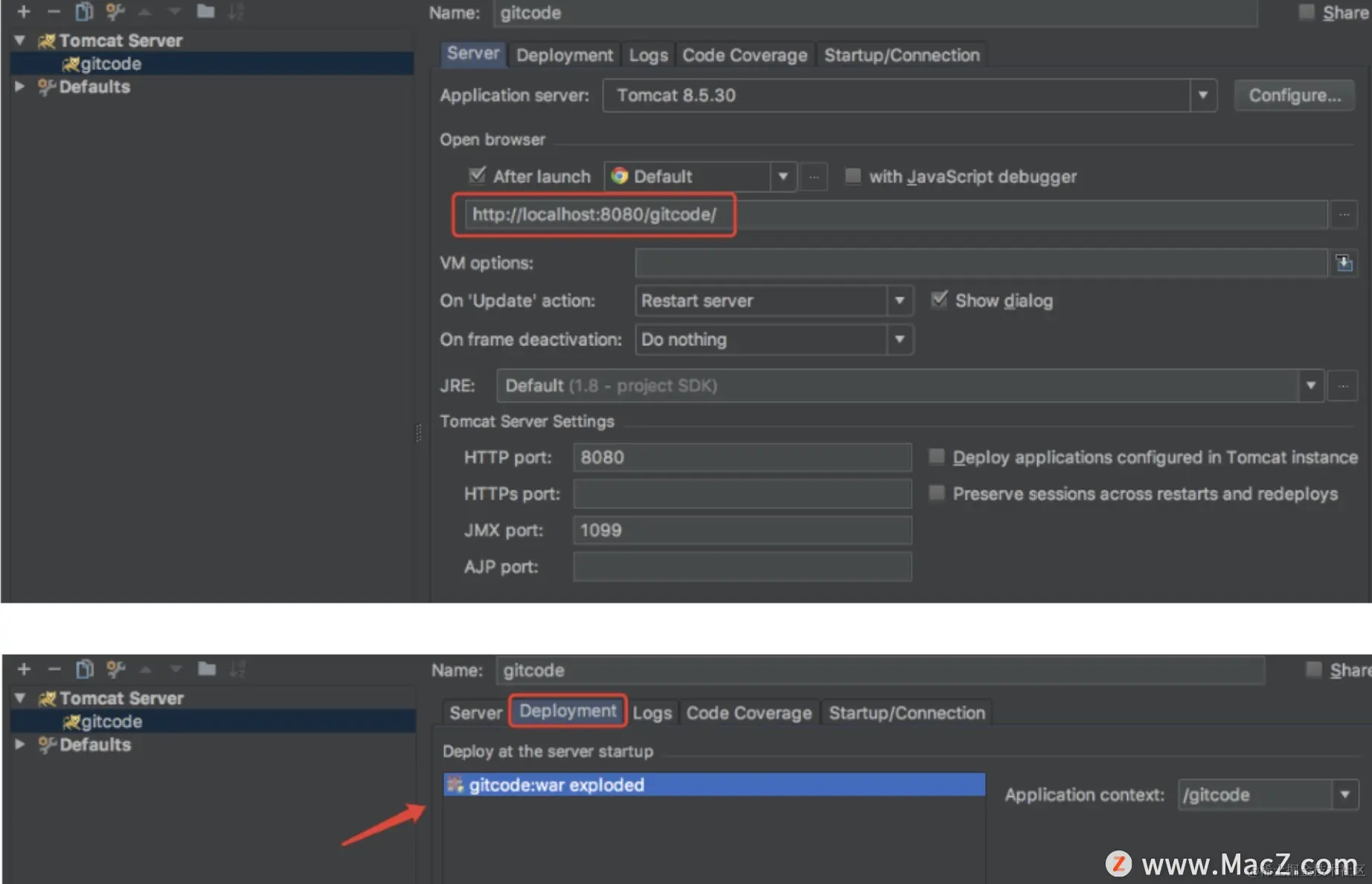Browse browsers via ellipsis next to Default browser

point(814,177)
